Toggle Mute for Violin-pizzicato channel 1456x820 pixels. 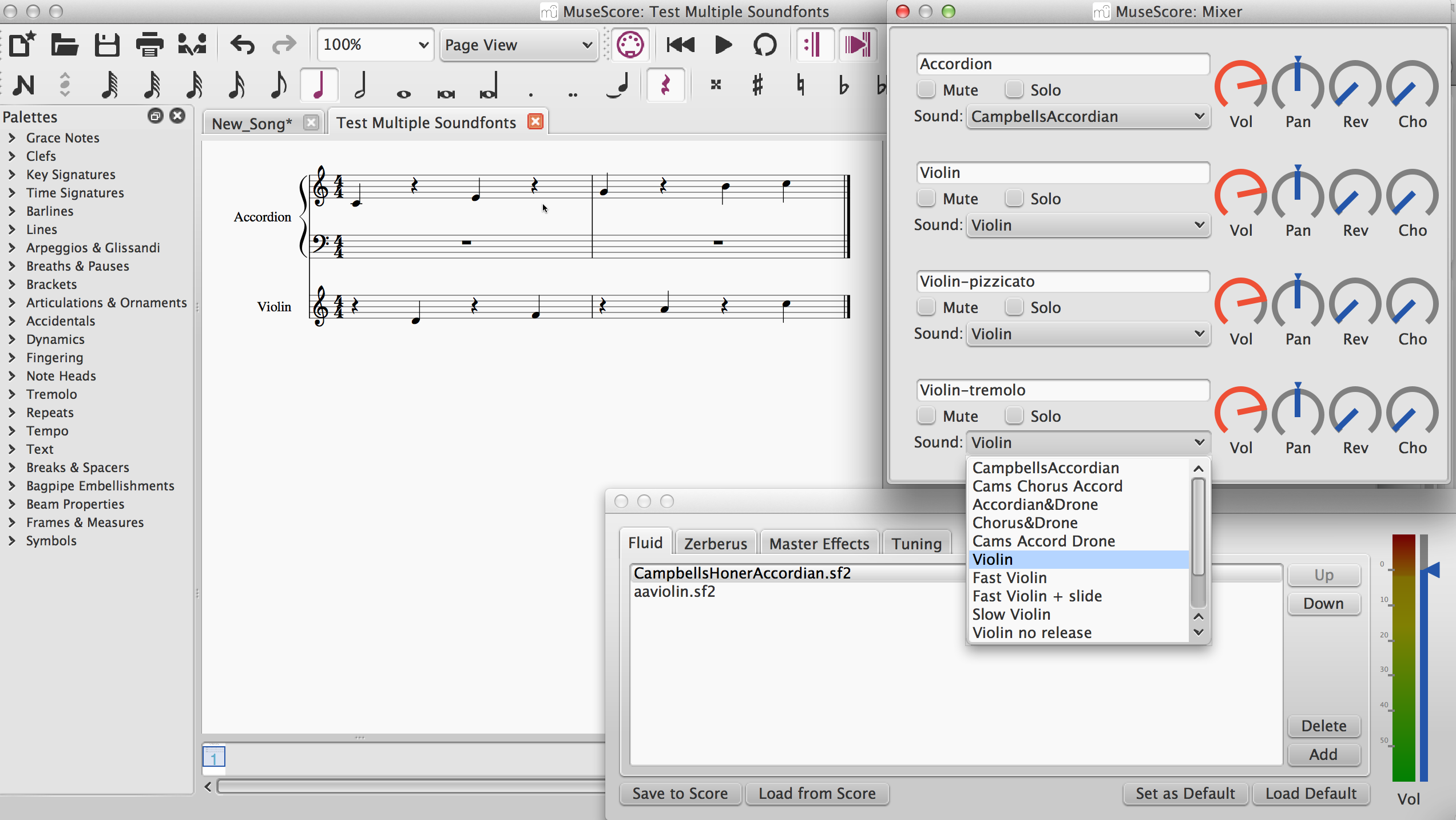point(925,307)
